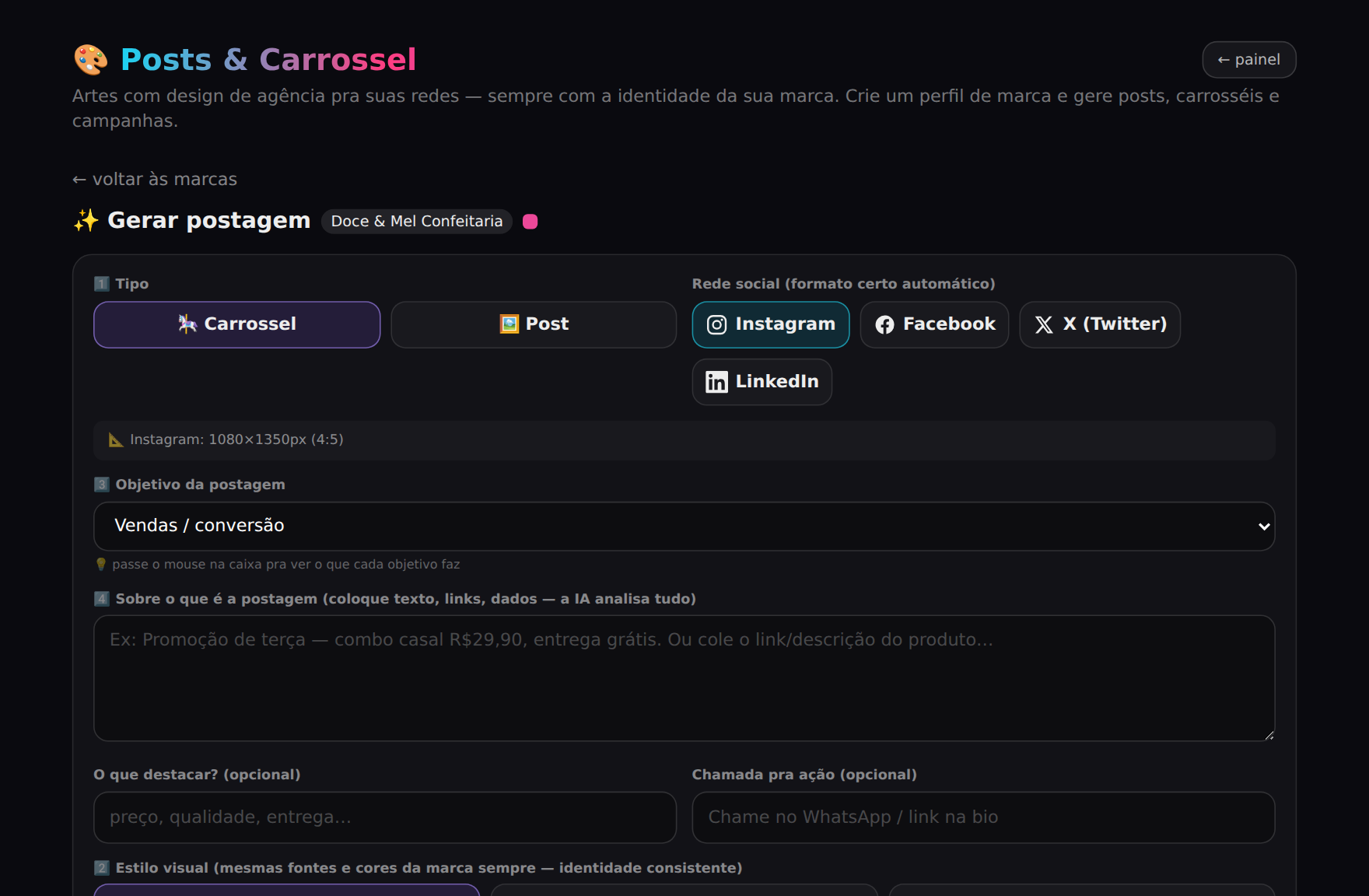The height and width of the screenshot is (896, 1369).
Task: Select LinkedIn as the target network
Action: coord(762,382)
